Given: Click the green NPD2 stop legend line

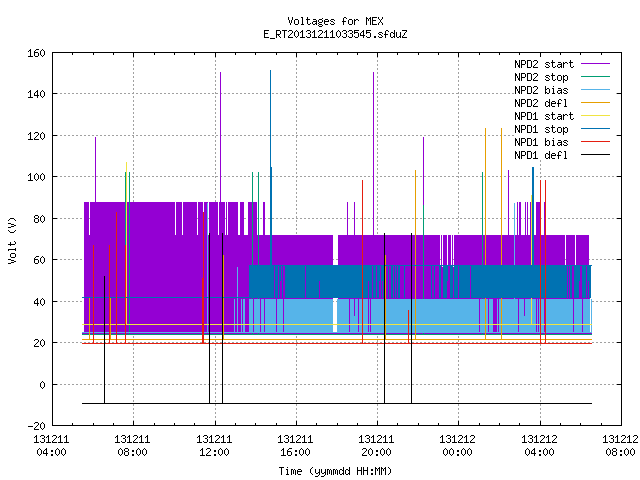Looking at the screenshot, I should point(595,77).
